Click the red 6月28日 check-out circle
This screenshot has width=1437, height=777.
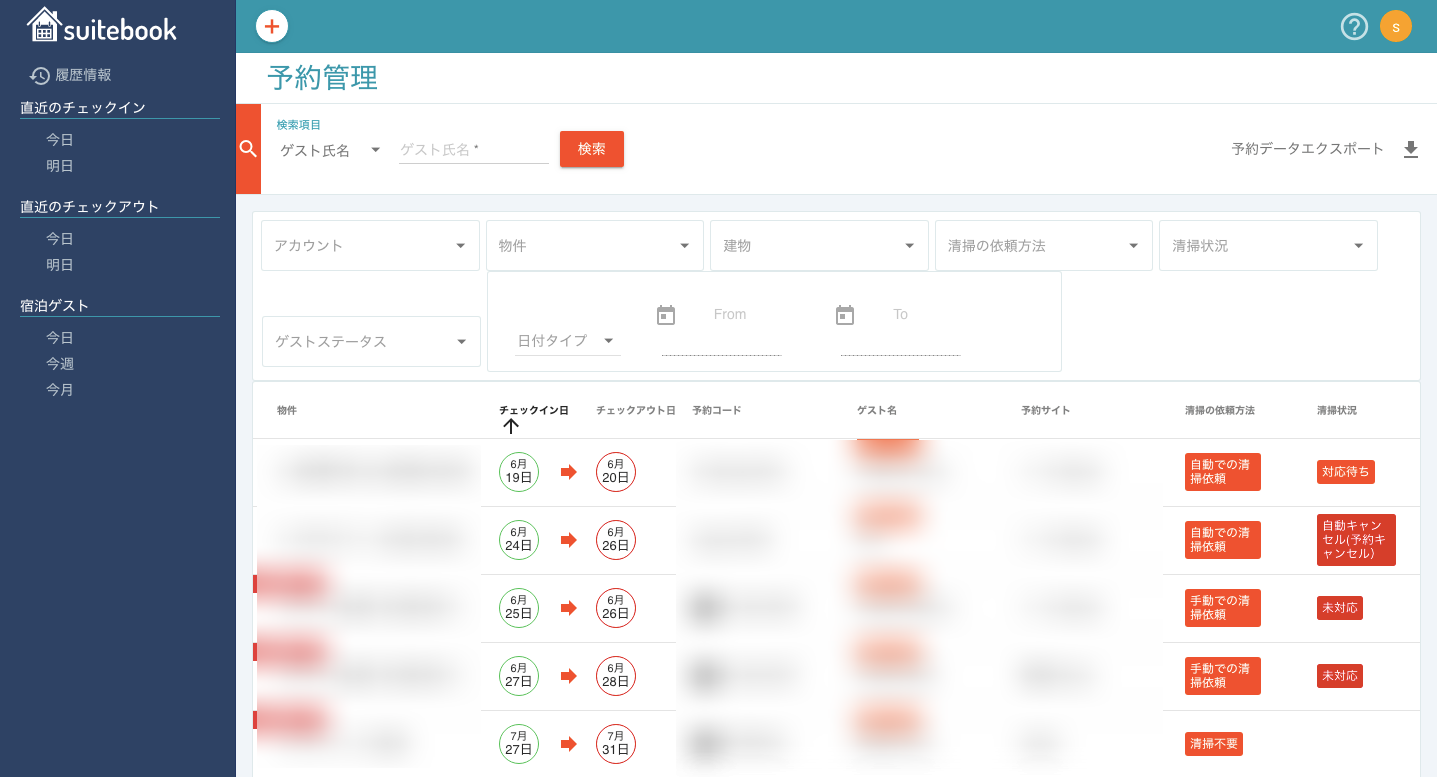point(616,676)
